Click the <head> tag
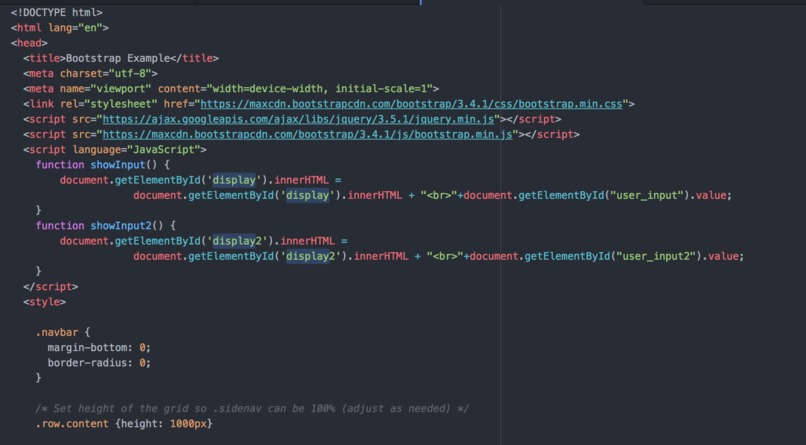 click(x=29, y=43)
